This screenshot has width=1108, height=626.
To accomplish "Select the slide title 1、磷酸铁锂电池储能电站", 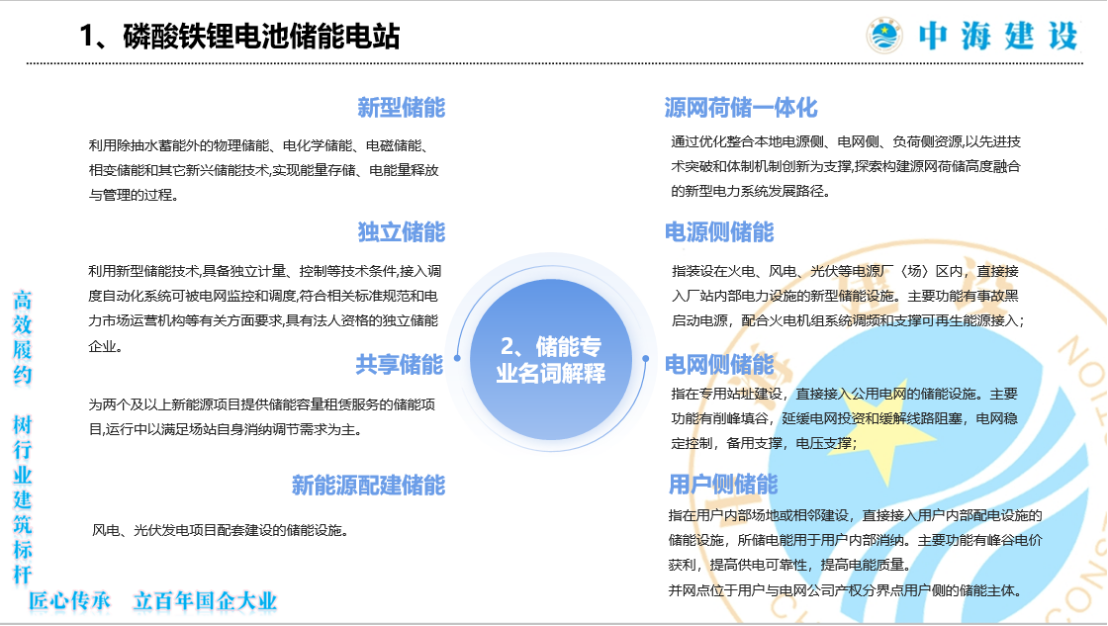I will tap(240, 36).
